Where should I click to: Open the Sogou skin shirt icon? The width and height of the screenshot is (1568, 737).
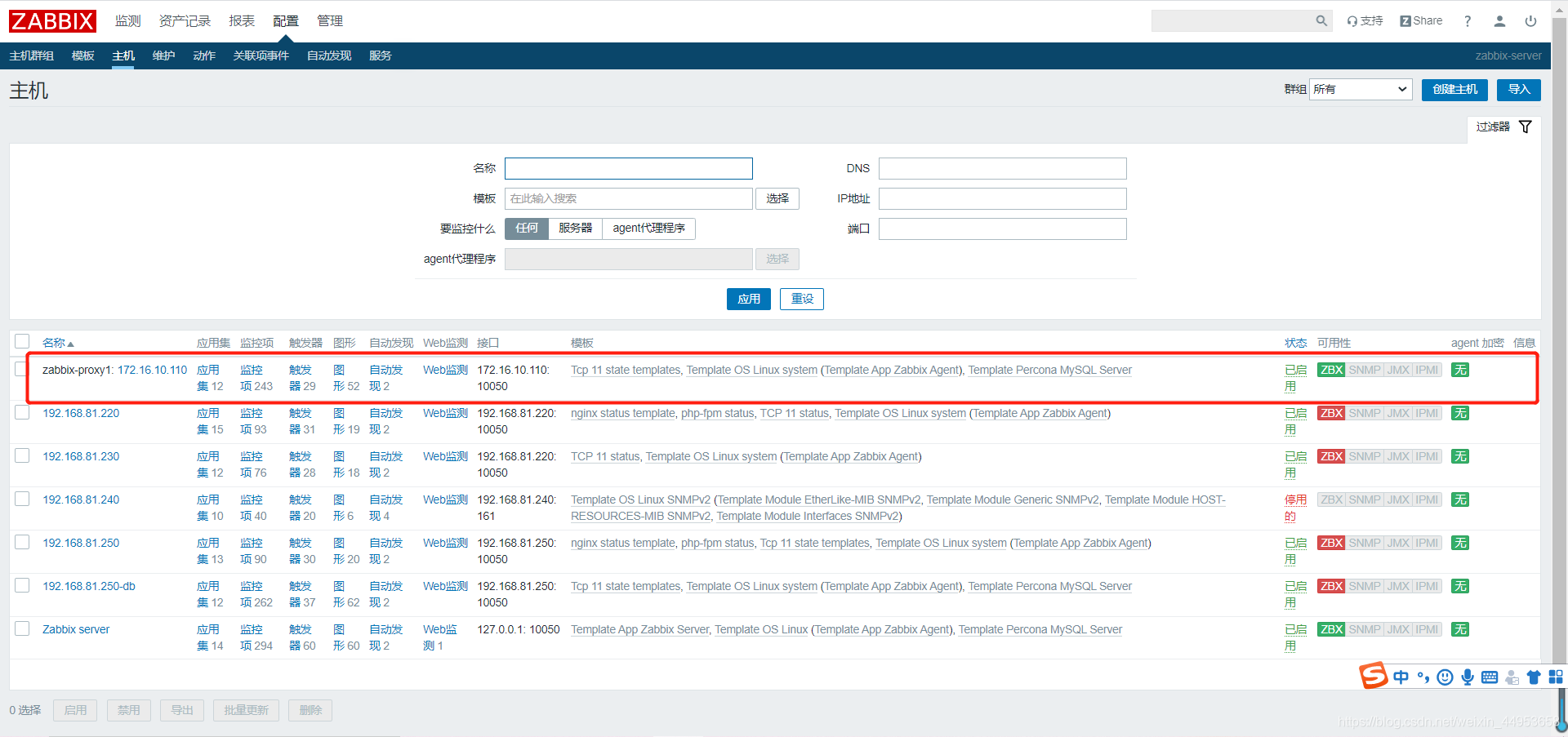click(x=1534, y=677)
